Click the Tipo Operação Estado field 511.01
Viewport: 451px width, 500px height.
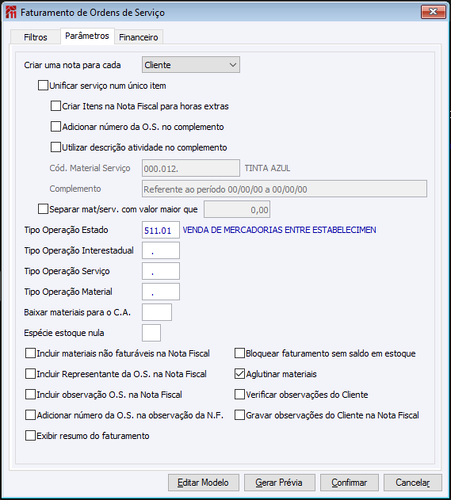(161, 230)
